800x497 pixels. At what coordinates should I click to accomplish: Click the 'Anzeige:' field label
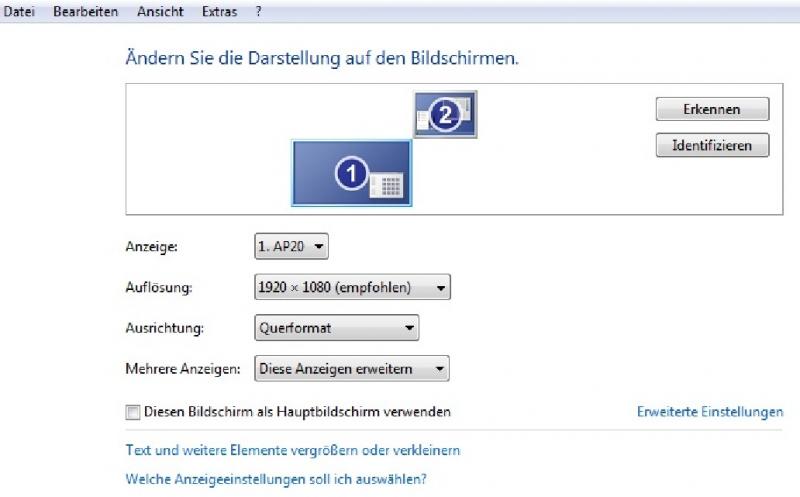click(151, 246)
